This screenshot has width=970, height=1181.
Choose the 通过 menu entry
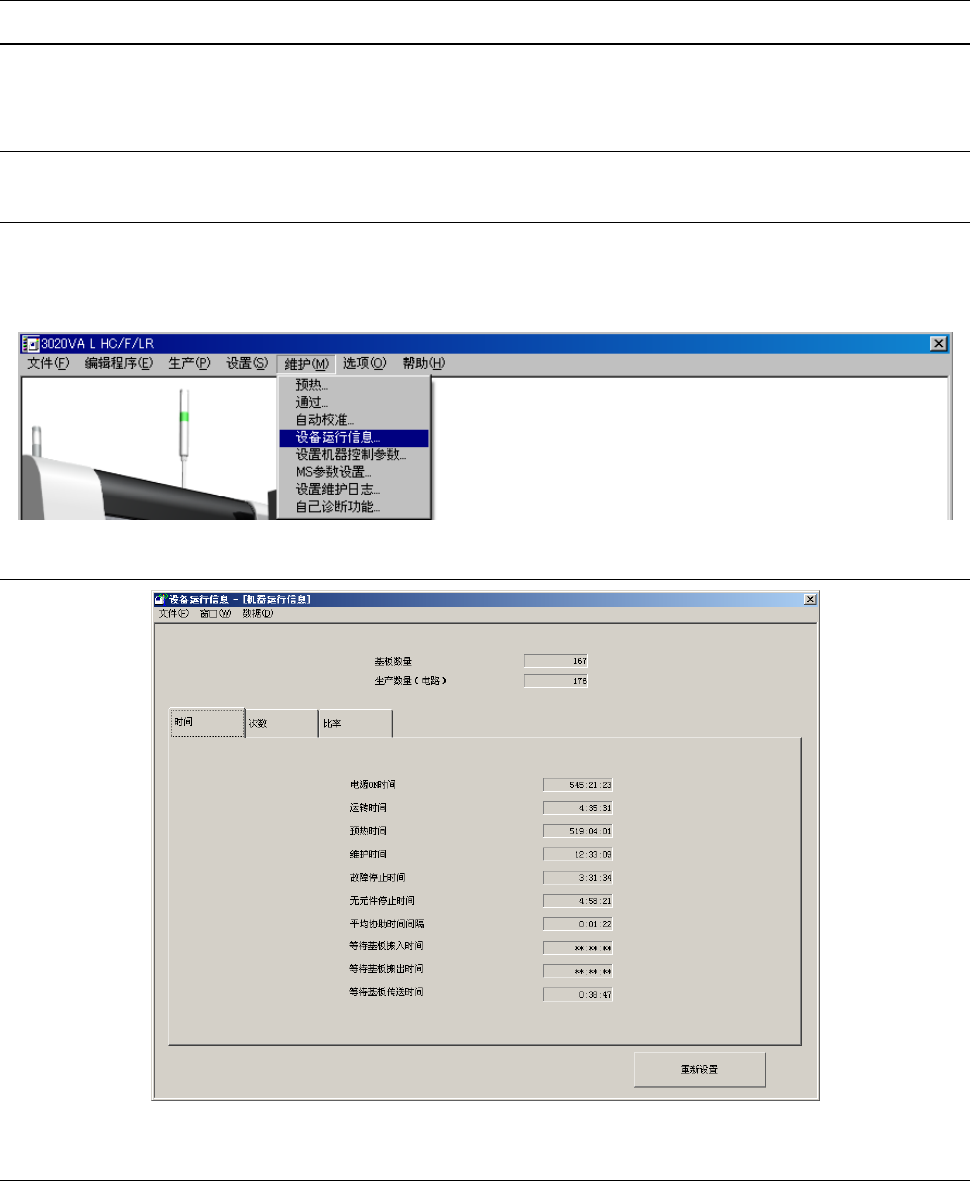[x=354, y=402]
